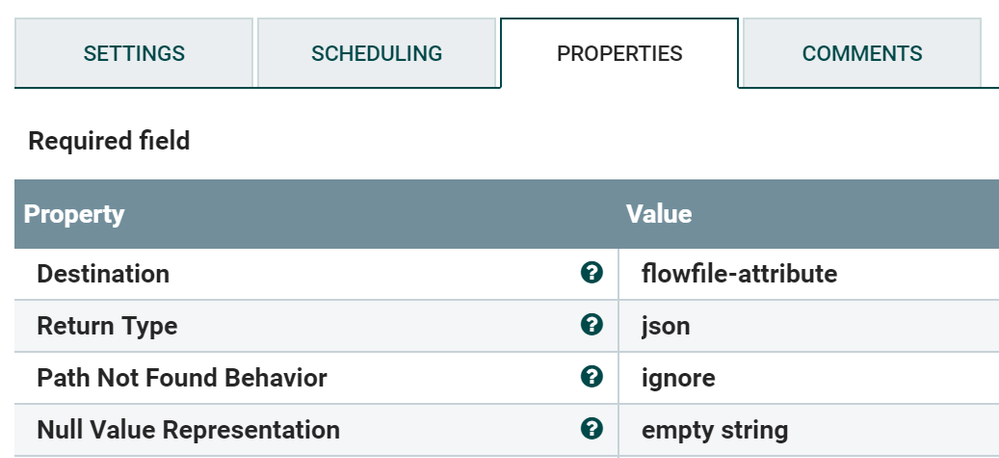
Task: Click the Required field label
Action: [109, 141]
